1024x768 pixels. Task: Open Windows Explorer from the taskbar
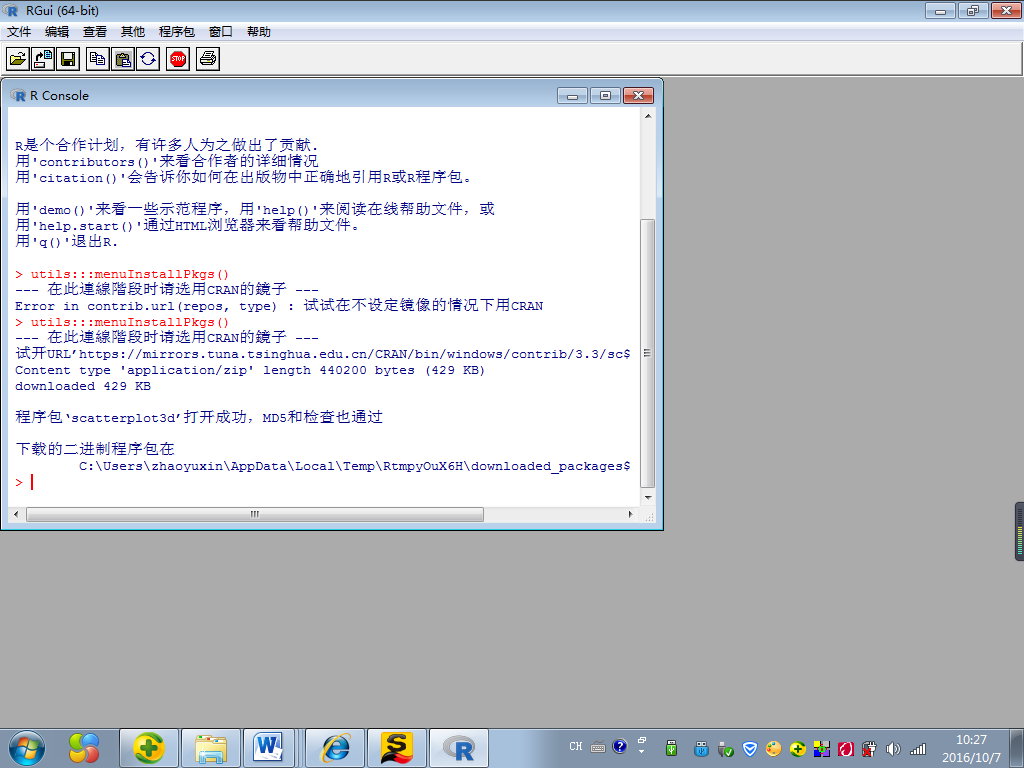pos(211,748)
